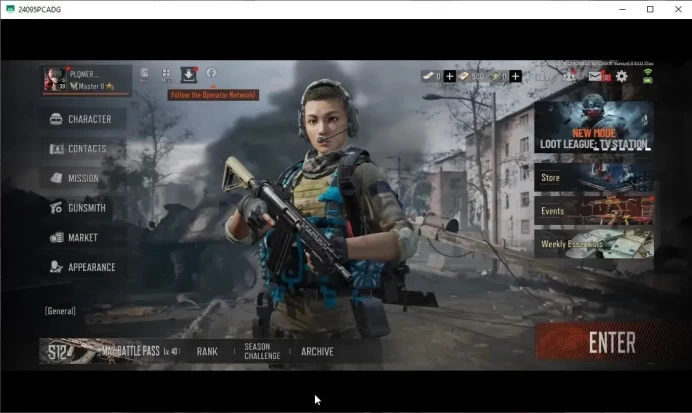Screen dimensions: 692x413
Task: Open the MISSION menu
Action: tap(83, 178)
